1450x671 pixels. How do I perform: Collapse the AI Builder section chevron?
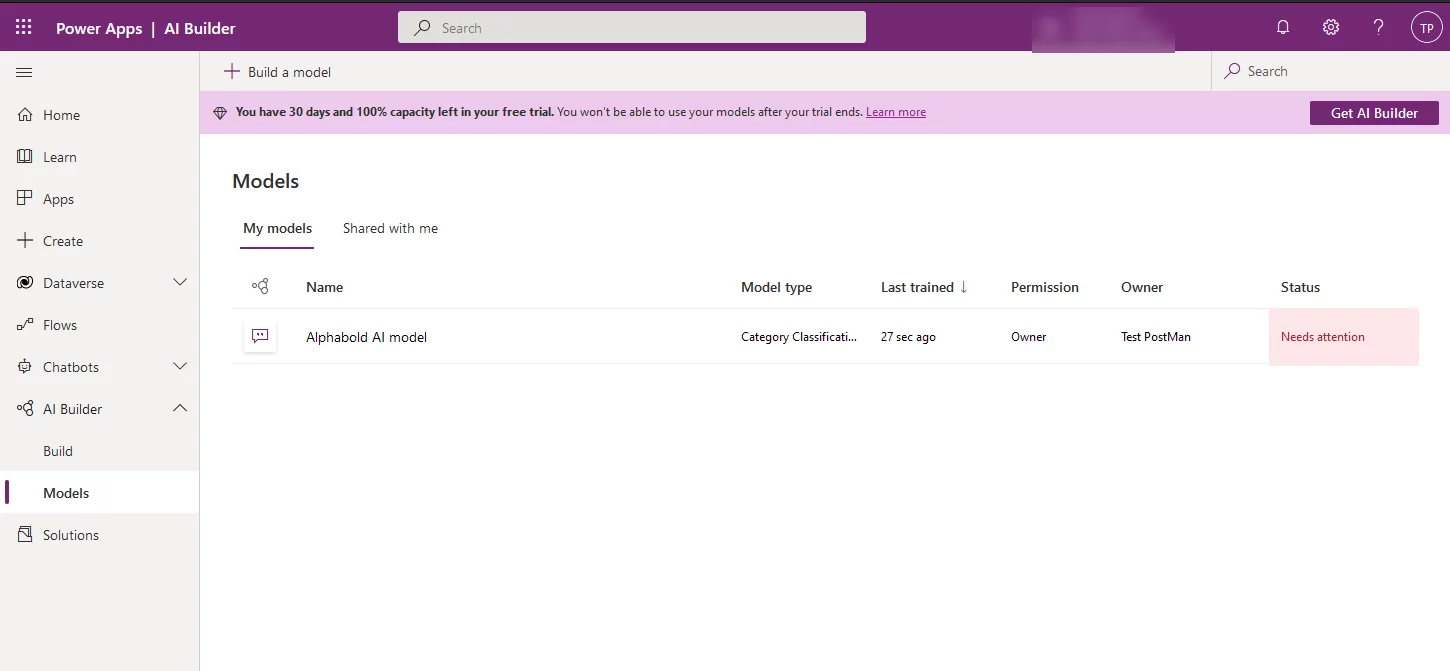tap(180, 409)
